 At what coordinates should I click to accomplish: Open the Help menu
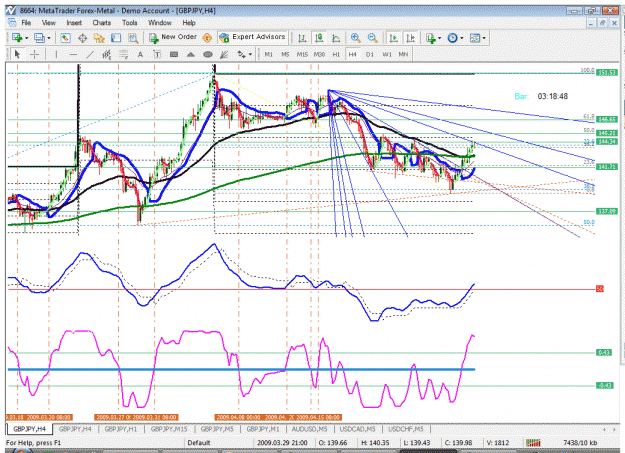[x=189, y=23]
